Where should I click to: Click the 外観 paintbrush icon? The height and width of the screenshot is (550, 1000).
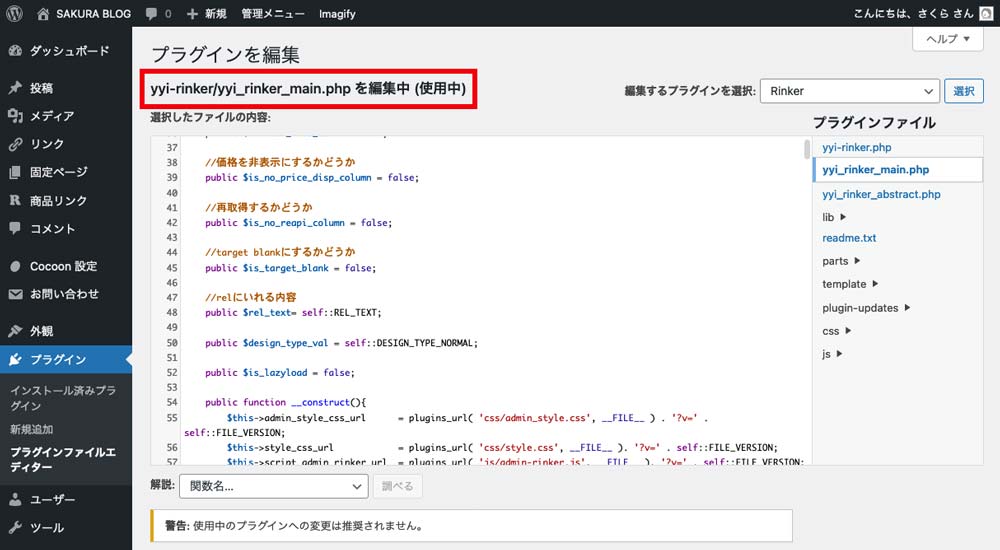(15, 331)
